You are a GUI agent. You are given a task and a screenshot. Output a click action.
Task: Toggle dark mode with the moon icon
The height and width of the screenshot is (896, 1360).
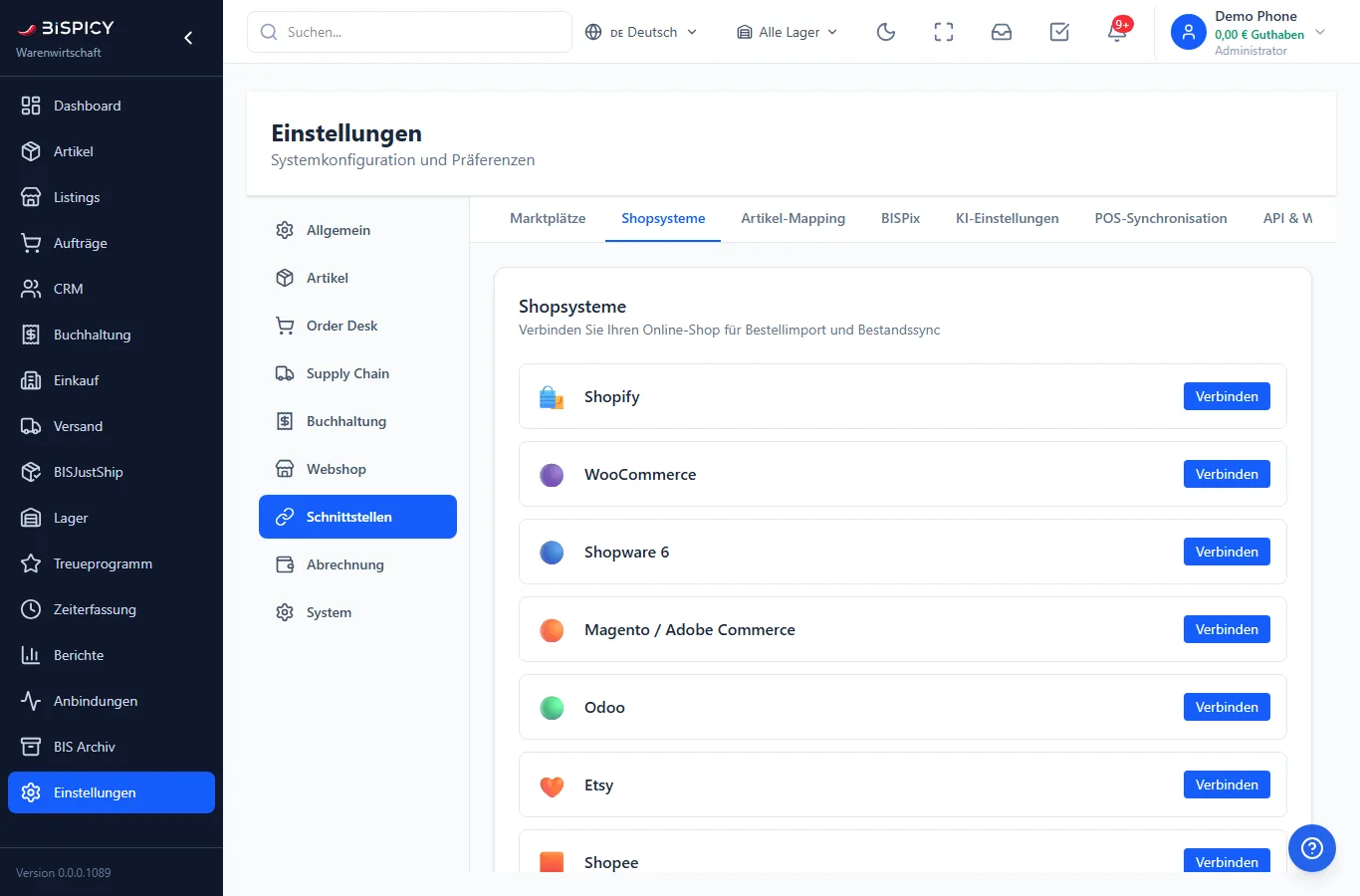tap(886, 32)
